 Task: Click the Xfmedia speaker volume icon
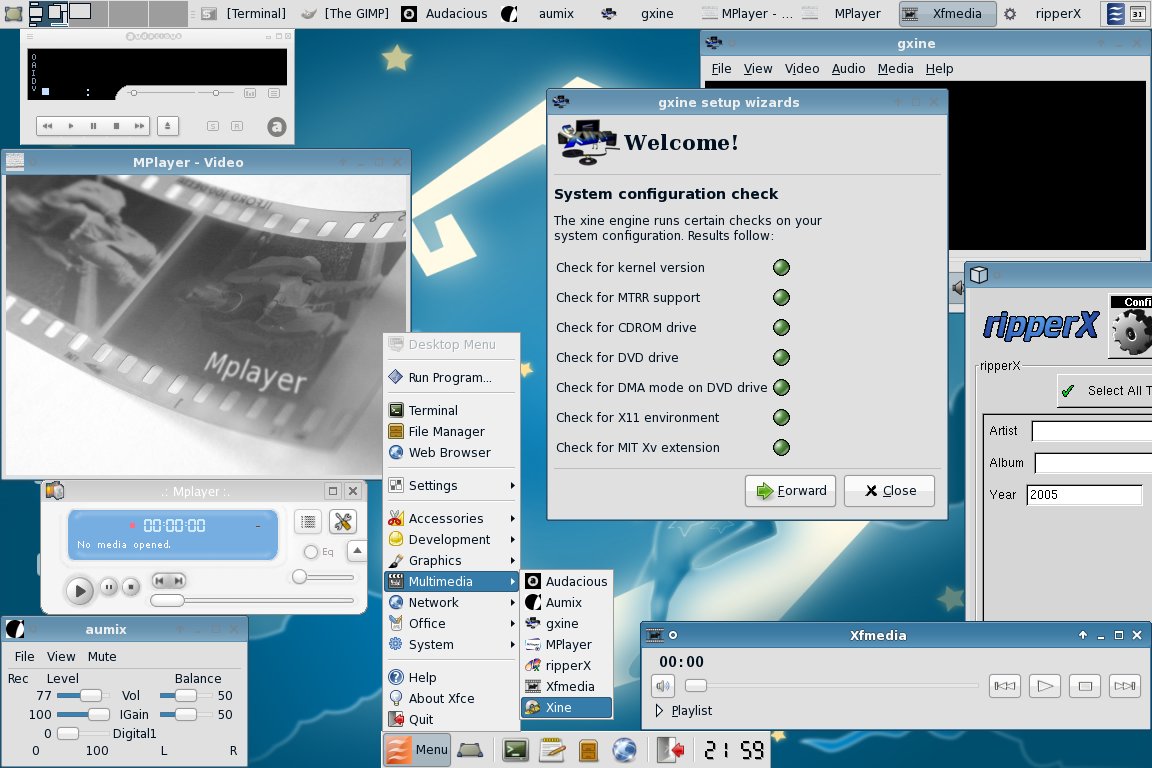point(663,686)
